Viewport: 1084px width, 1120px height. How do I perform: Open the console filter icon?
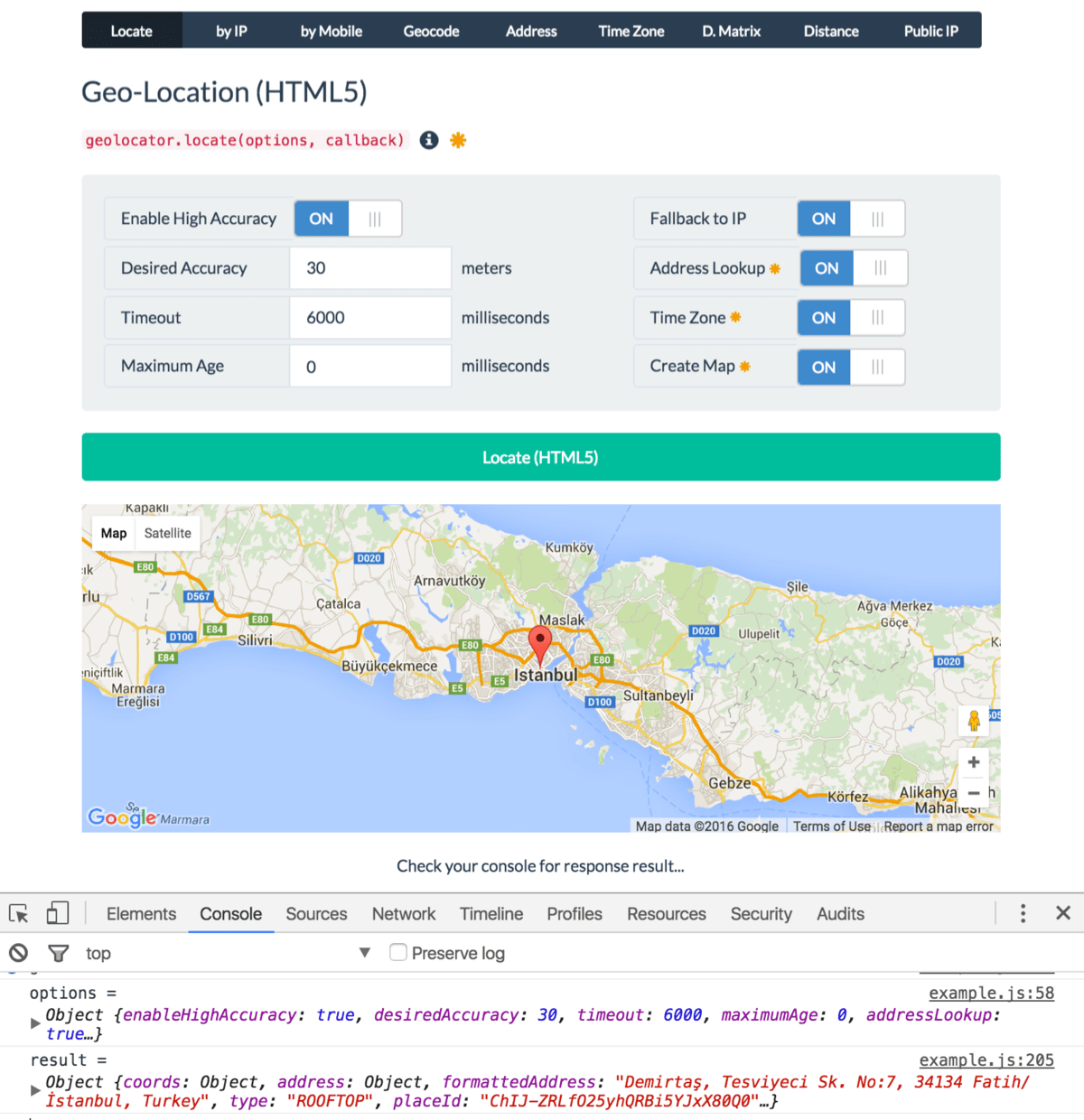click(58, 952)
